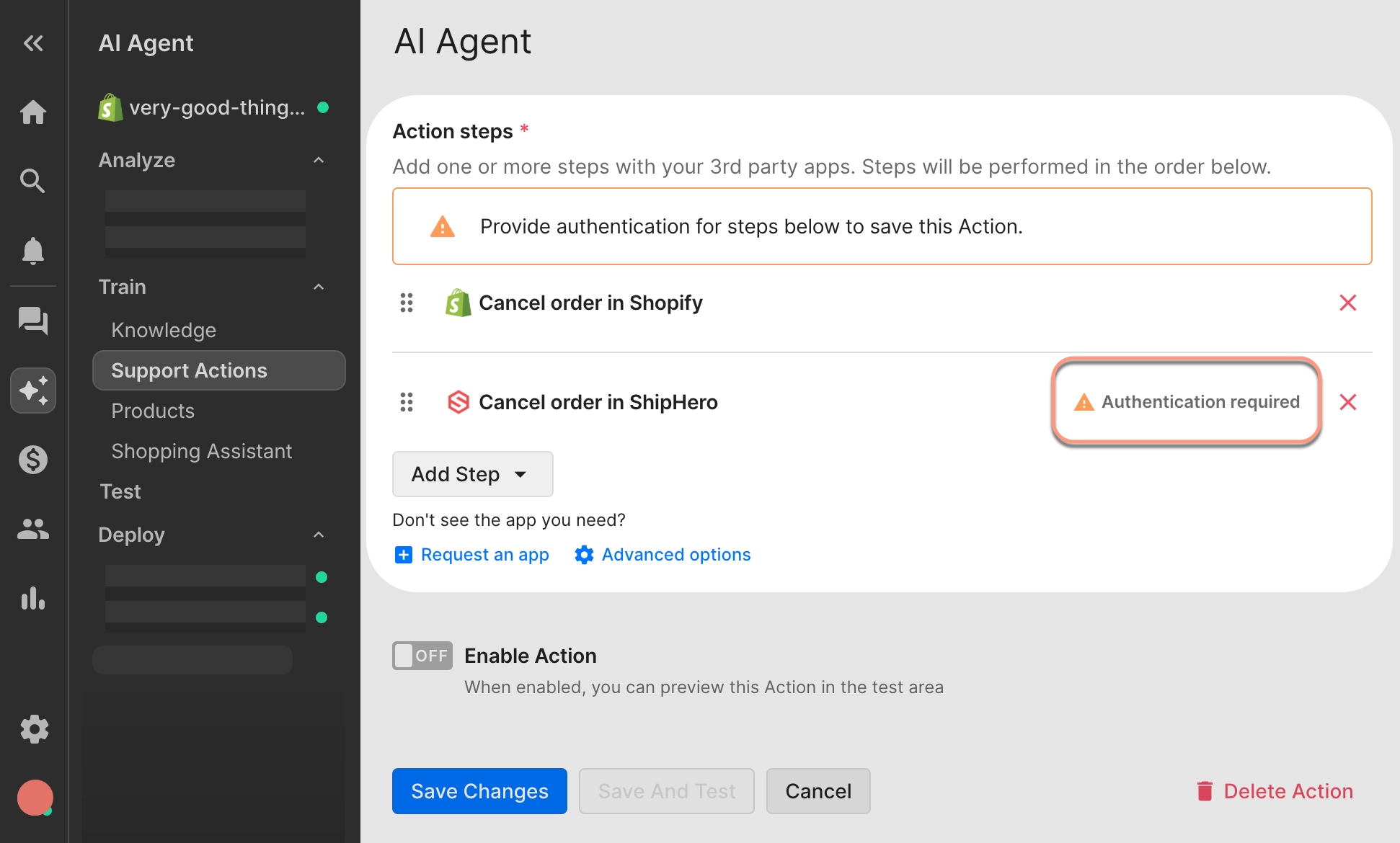This screenshot has width=1400, height=843.
Task: Click the plus icon beside Request an app
Action: [x=404, y=555]
